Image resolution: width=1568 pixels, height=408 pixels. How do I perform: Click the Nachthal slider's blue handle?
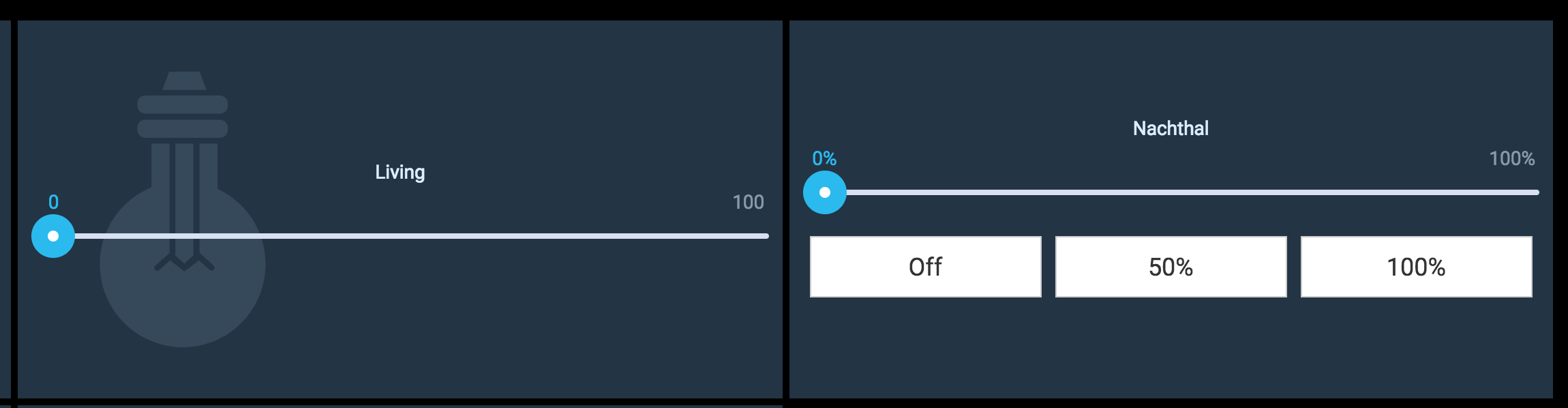[x=825, y=192]
